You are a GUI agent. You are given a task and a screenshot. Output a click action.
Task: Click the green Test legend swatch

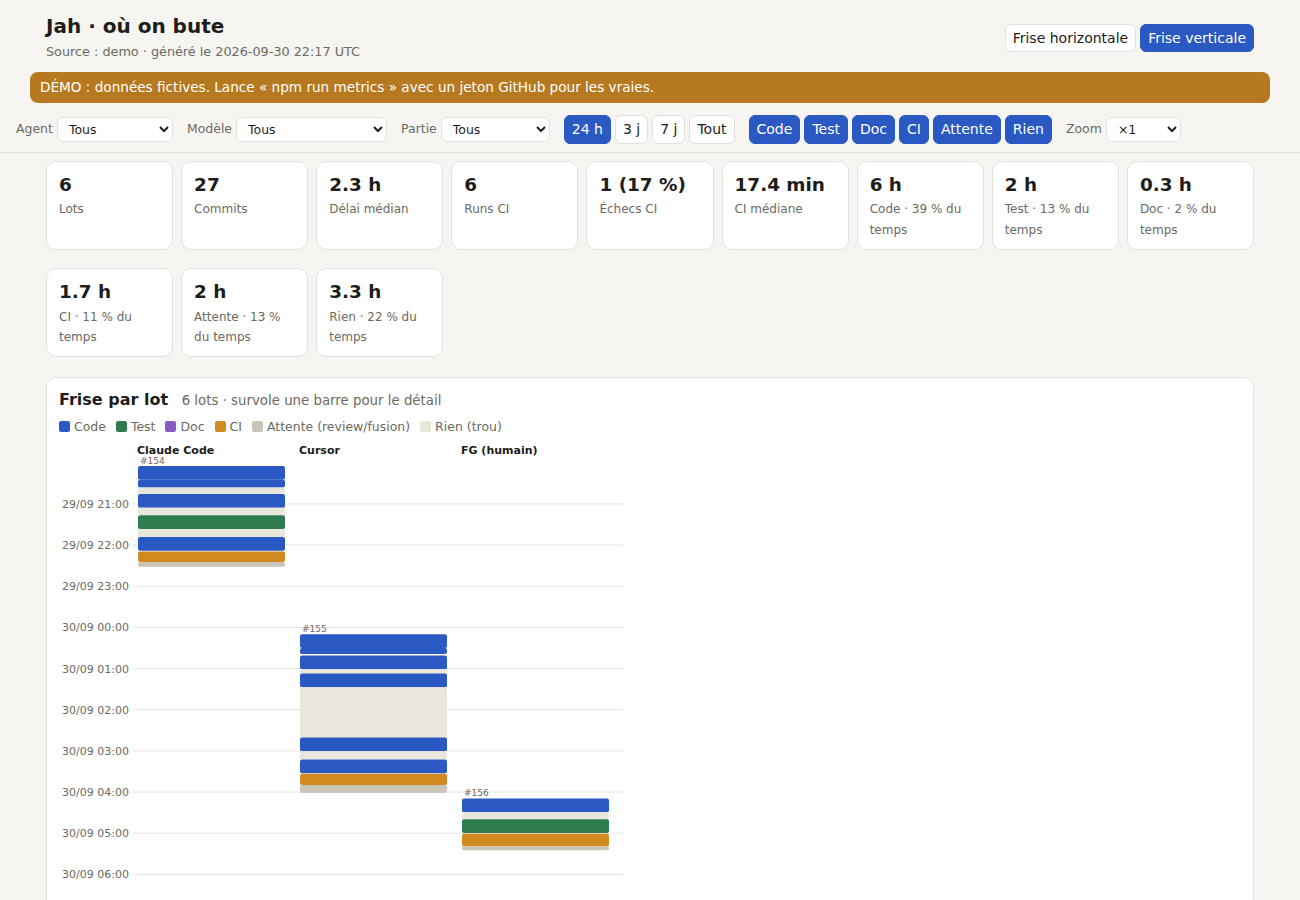pos(122,427)
